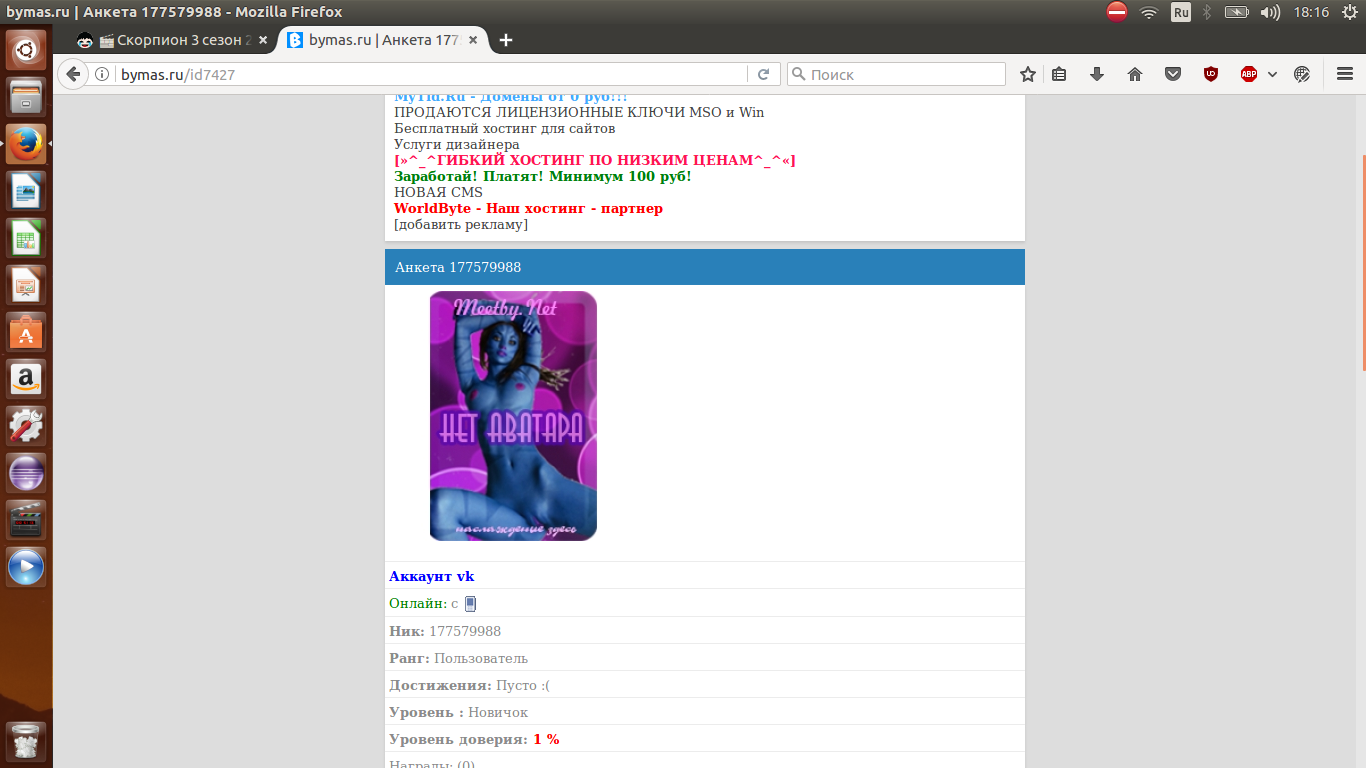Click the uBlock Origin shield icon
The width and height of the screenshot is (1366, 768).
tap(1211, 74)
